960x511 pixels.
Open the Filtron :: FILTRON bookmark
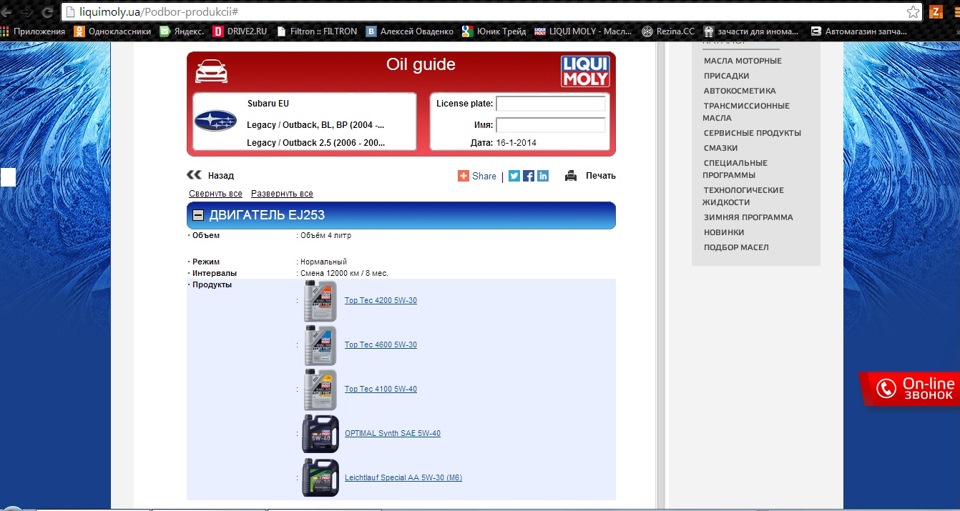pyautogui.click(x=317, y=31)
